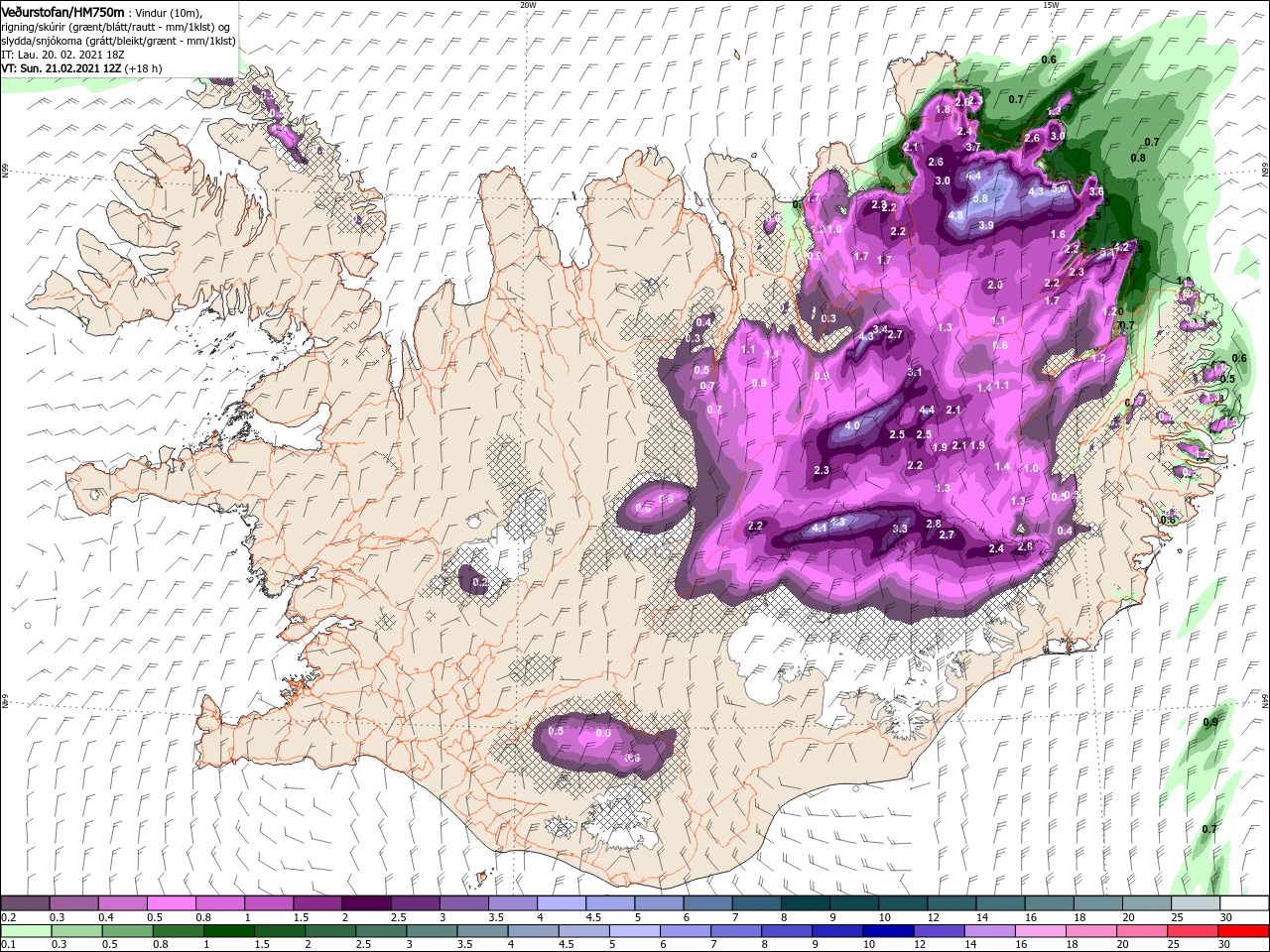The image size is (1270, 952).
Task: Click the 'rigning/skúrir' rain description line
Action: (117, 27)
